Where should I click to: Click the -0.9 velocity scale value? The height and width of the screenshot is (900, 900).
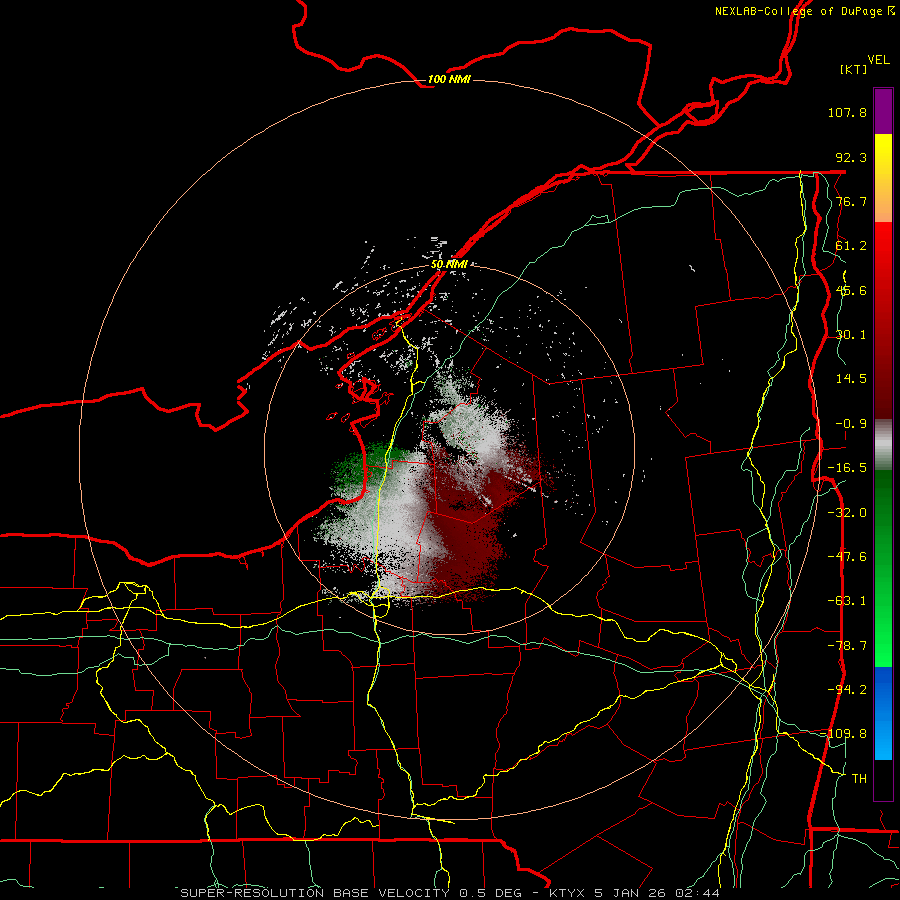point(850,424)
